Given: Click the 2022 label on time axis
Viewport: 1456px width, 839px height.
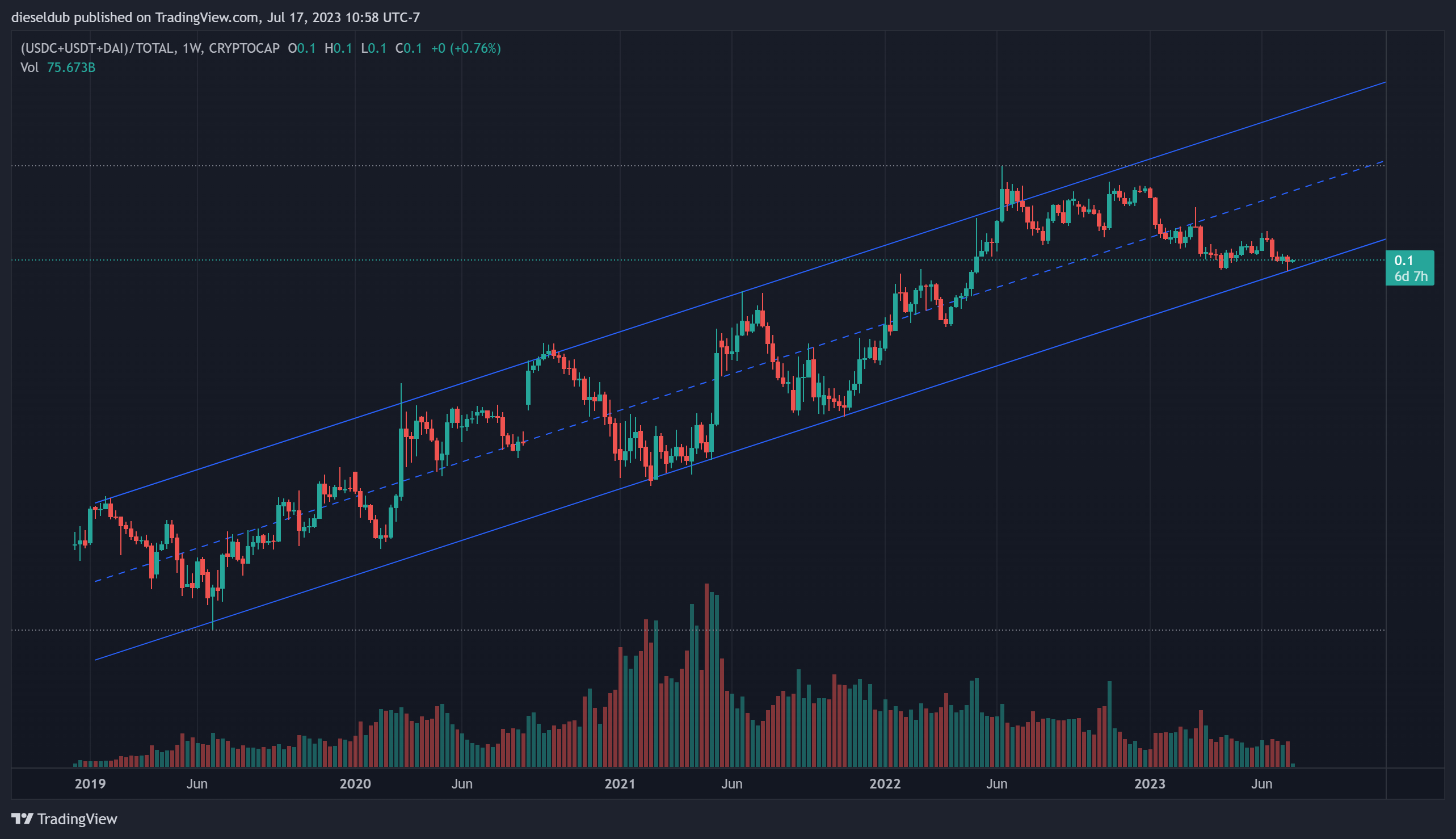Looking at the screenshot, I should point(885,784).
